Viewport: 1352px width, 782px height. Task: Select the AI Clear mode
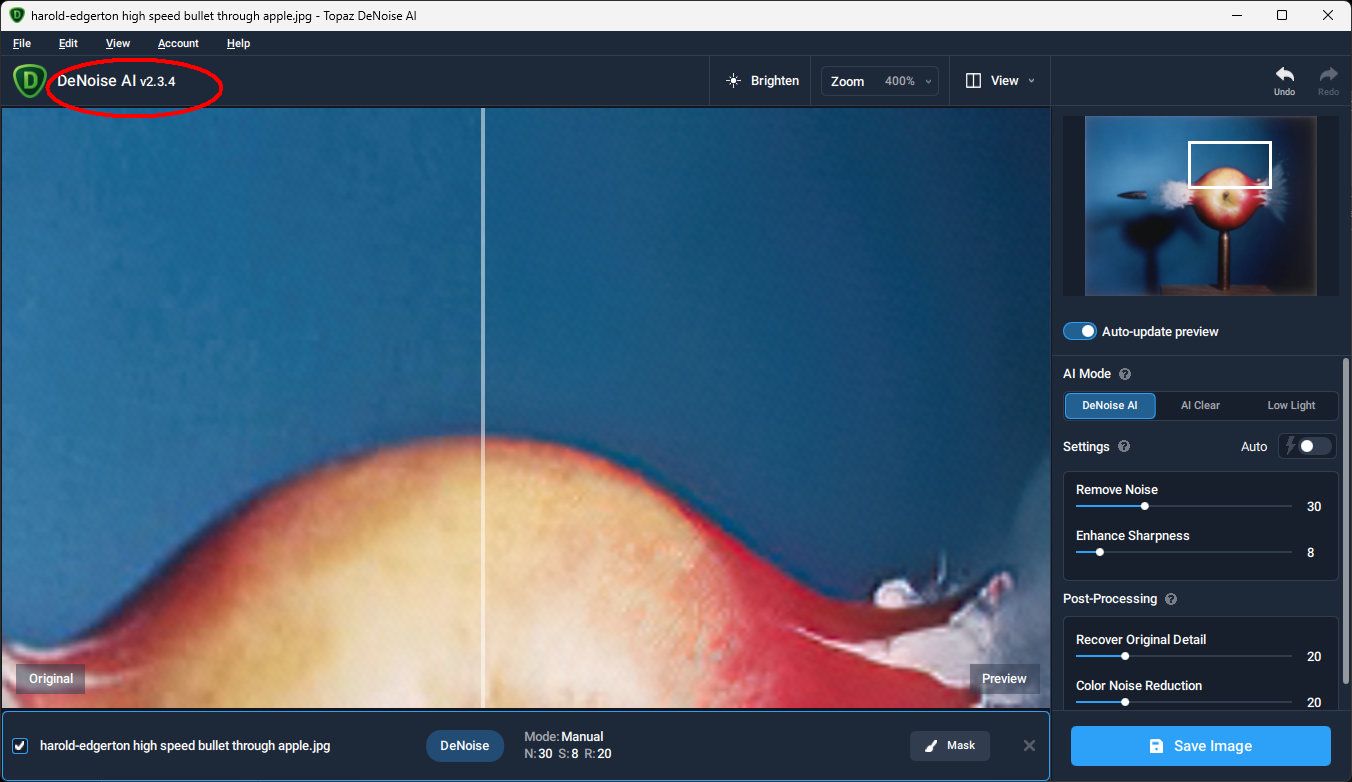coord(1200,405)
